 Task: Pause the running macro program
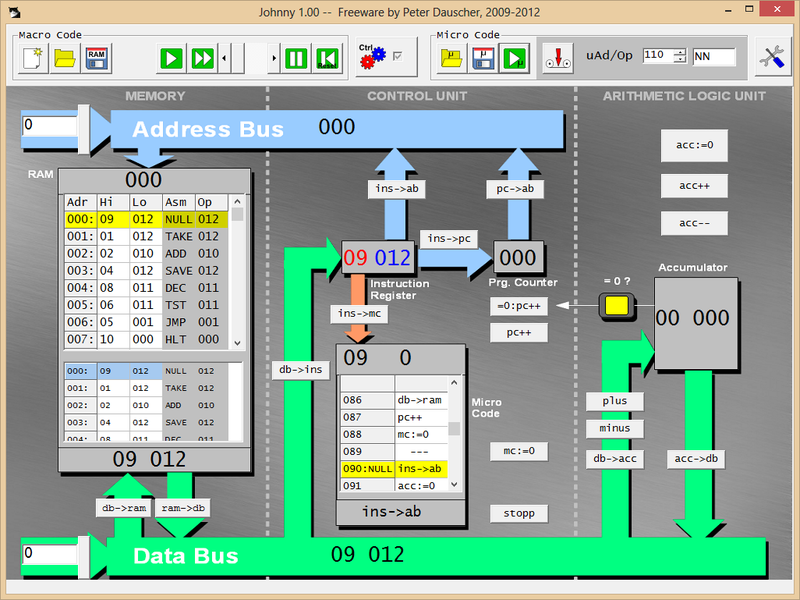pyautogui.click(x=296, y=58)
